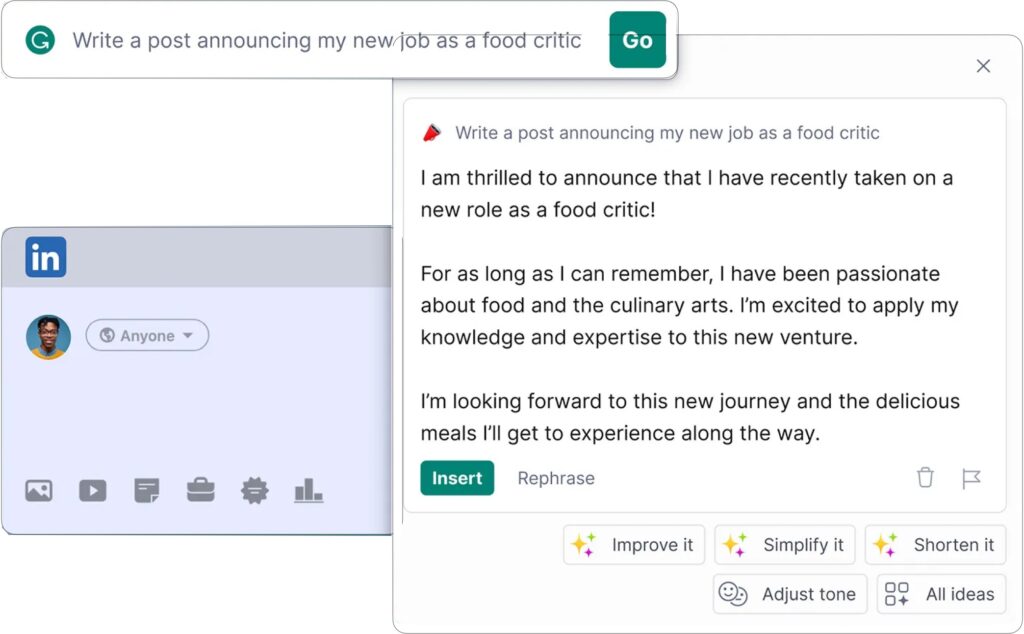Screen dimensions: 1024x634
Task: Choose the Improve it suggestion
Action: click(x=634, y=545)
